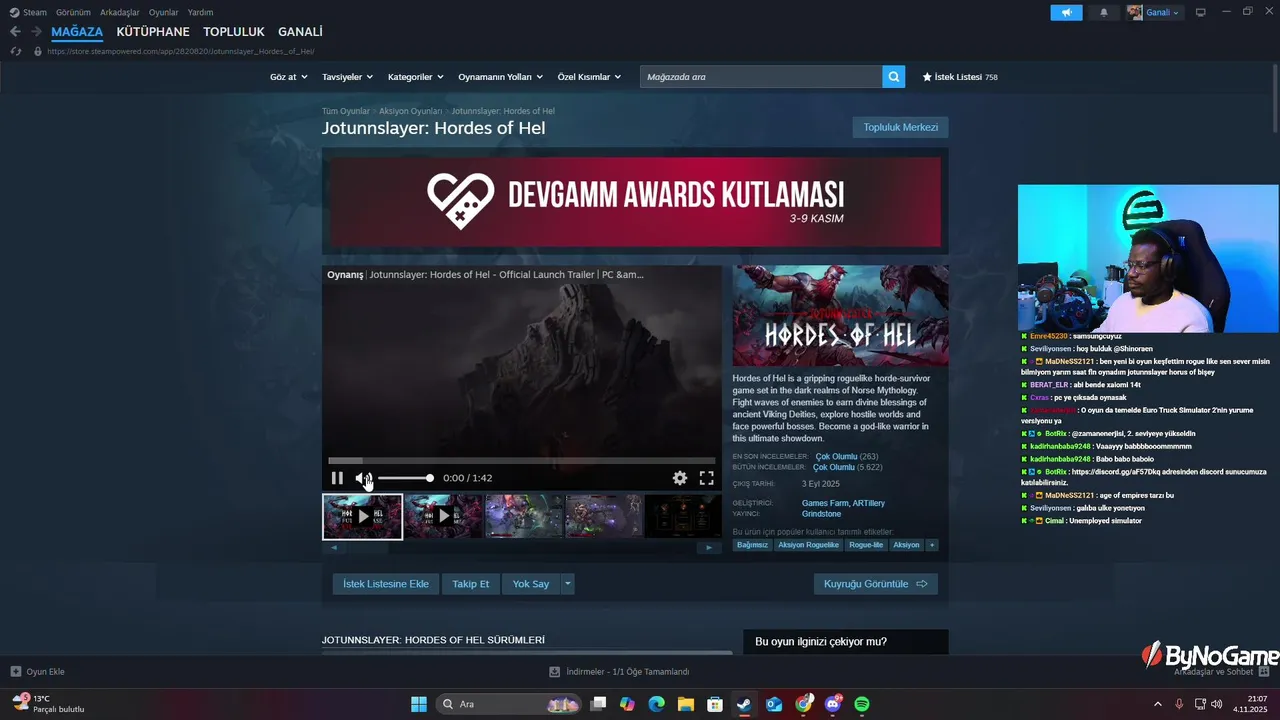The height and width of the screenshot is (720, 1280).
Task: Click the plus button after tags
Action: pos(932,545)
